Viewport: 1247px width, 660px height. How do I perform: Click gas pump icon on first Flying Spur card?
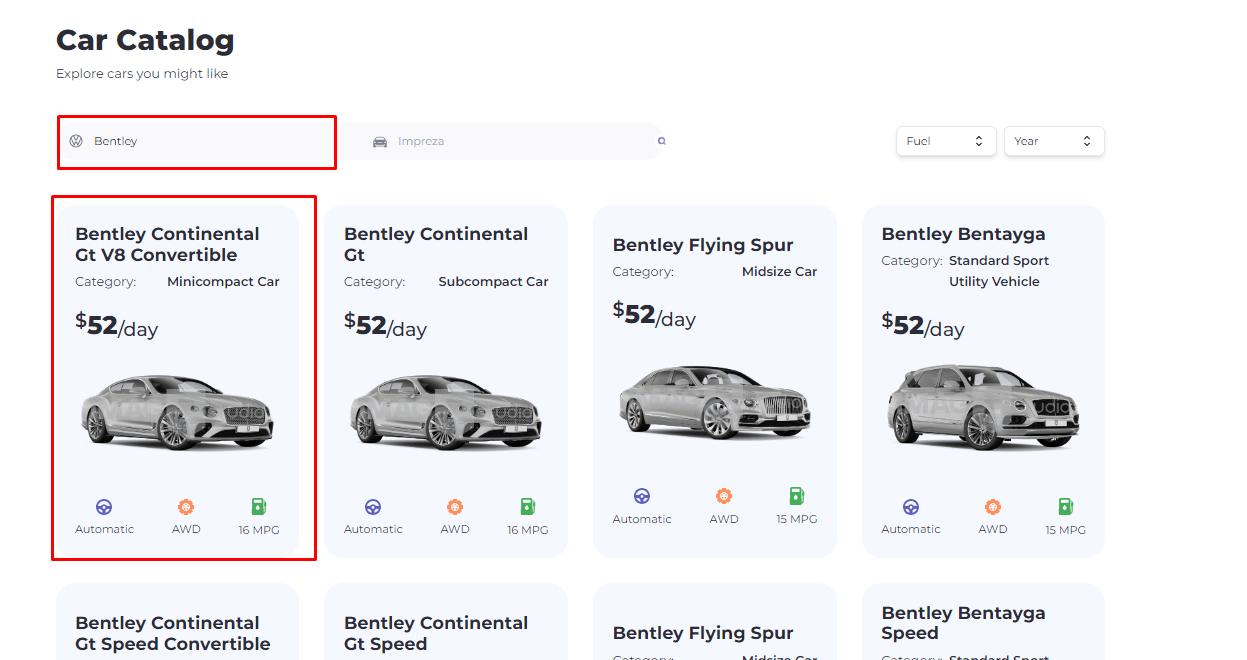click(x=797, y=496)
